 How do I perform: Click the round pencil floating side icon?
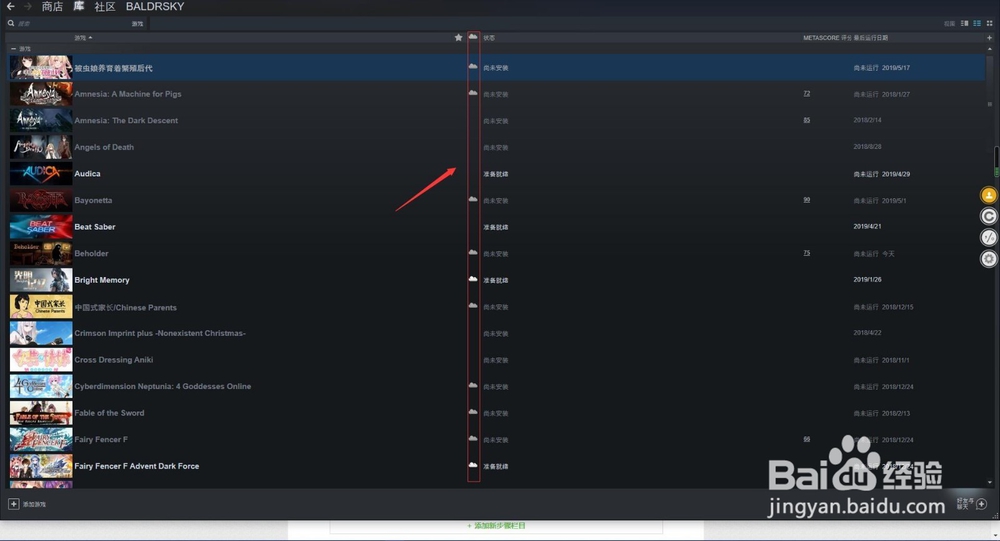pyautogui.click(x=989, y=237)
